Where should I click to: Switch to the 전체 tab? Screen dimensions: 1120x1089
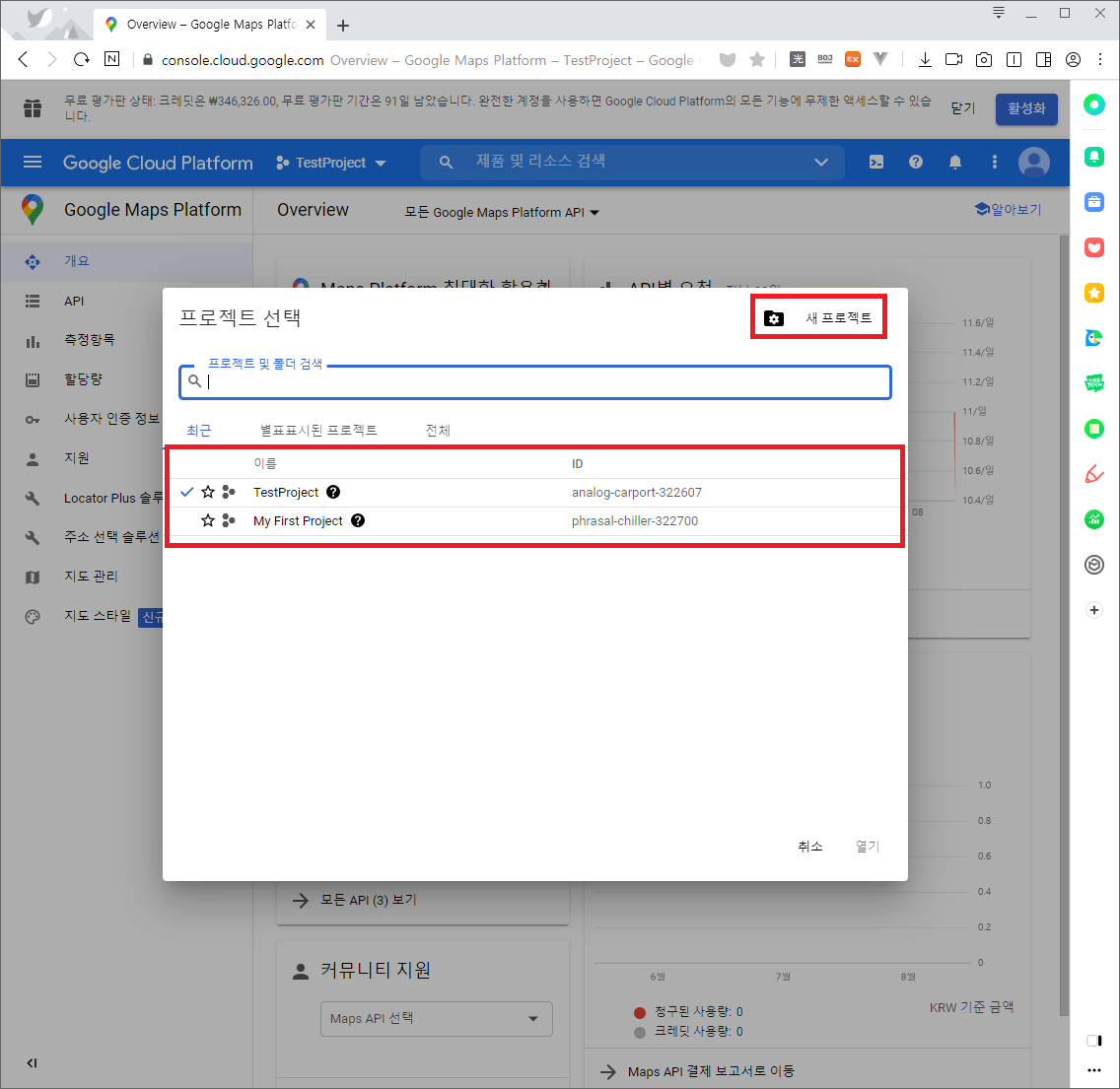(438, 430)
